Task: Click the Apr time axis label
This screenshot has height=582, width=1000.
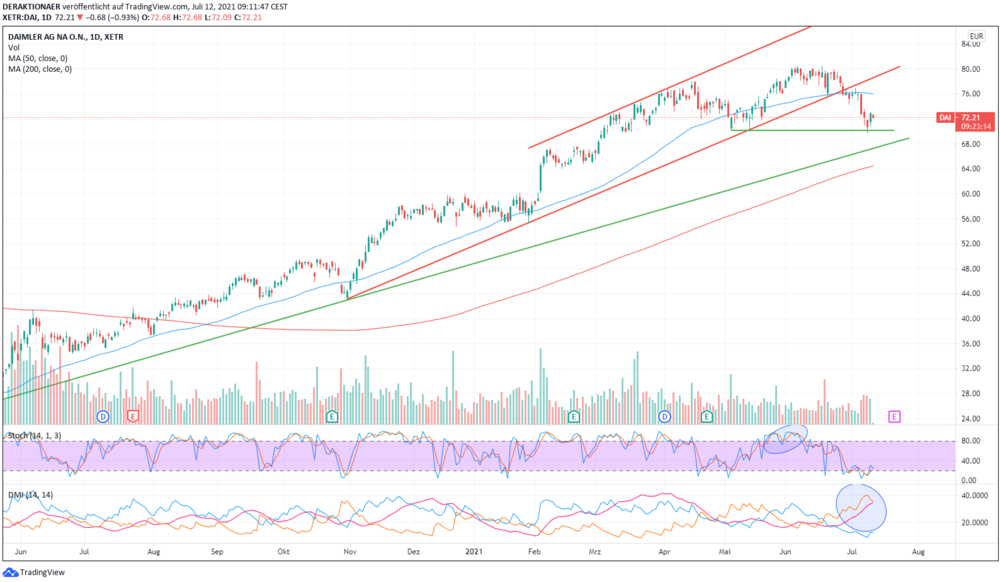Action: 665,551
